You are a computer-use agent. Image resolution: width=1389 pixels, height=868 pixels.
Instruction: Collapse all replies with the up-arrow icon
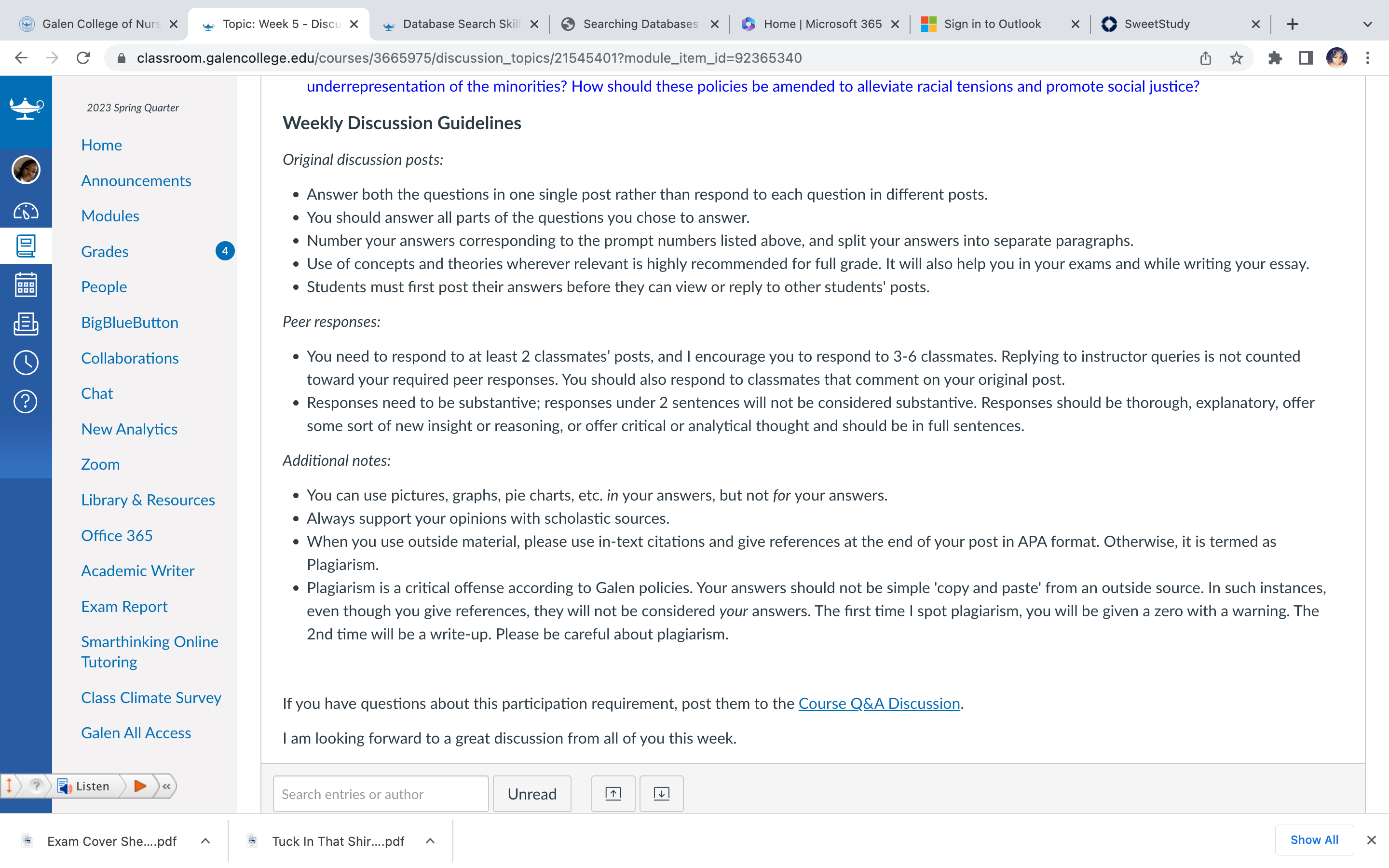point(613,794)
